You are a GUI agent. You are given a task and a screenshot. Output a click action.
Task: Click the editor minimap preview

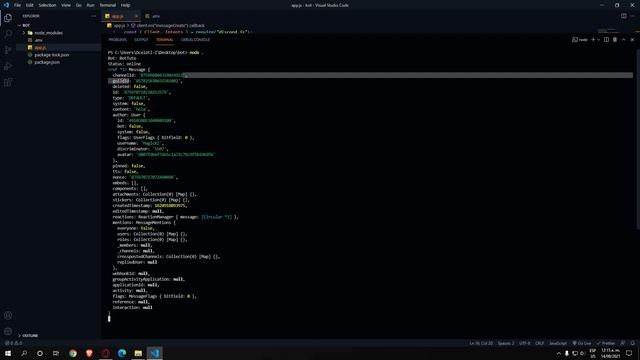(x=608, y=31)
